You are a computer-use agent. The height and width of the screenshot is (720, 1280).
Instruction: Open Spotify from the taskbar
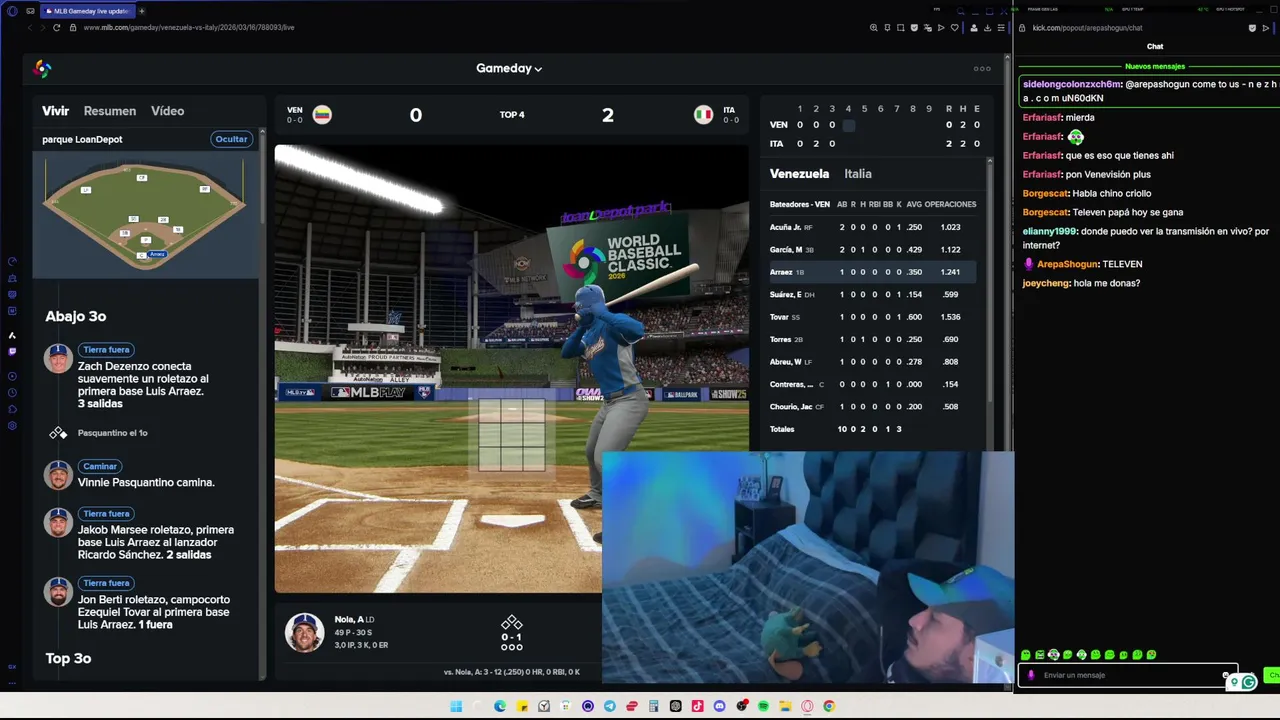pyautogui.click(x=763, y=706)
